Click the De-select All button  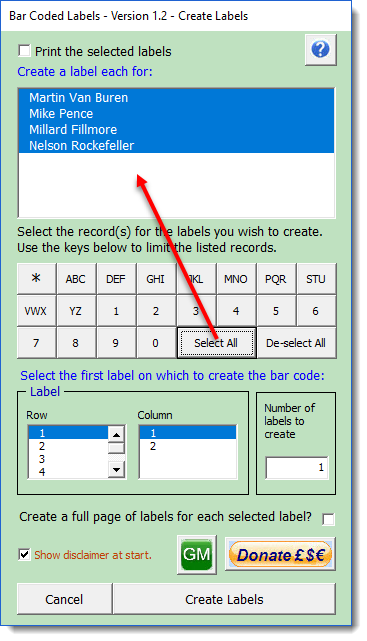point(296,343)
